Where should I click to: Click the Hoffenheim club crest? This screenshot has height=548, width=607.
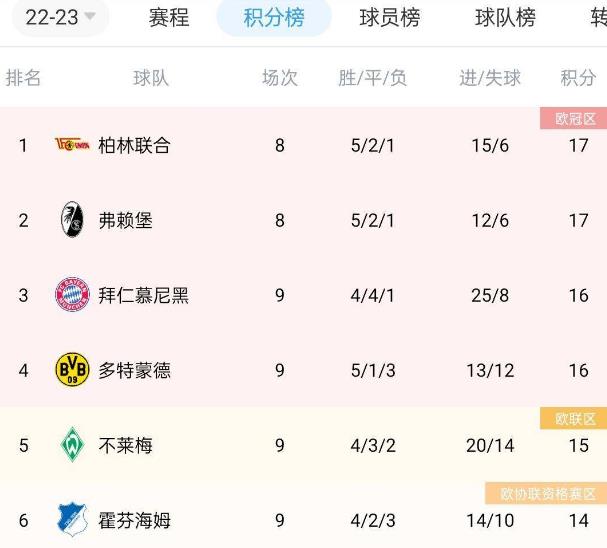pyautogui.click(x=72, y=519)
